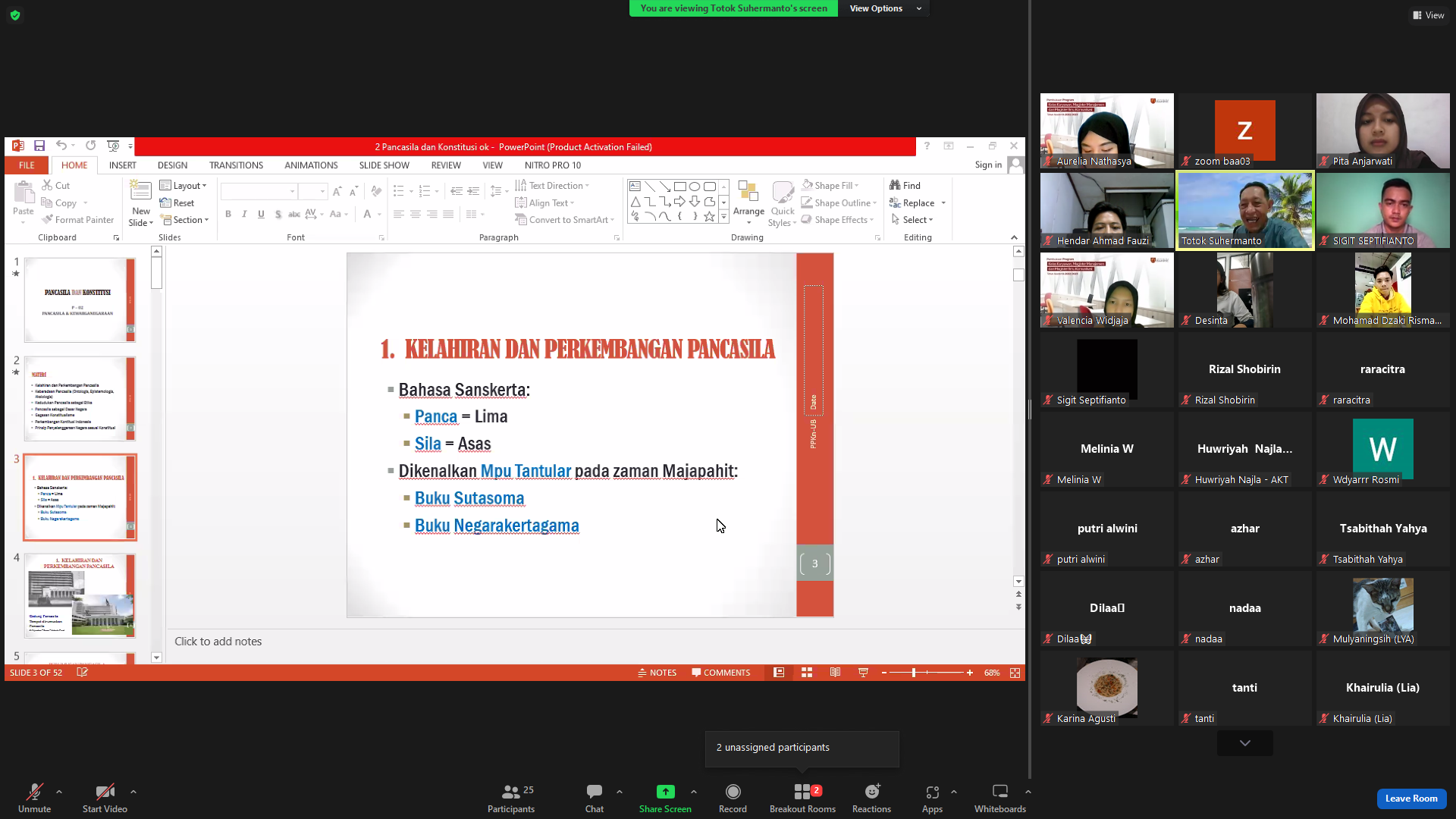Start recording the Zoom meeting
This screenshot has width=1456, height=819.
coord(733,799)
